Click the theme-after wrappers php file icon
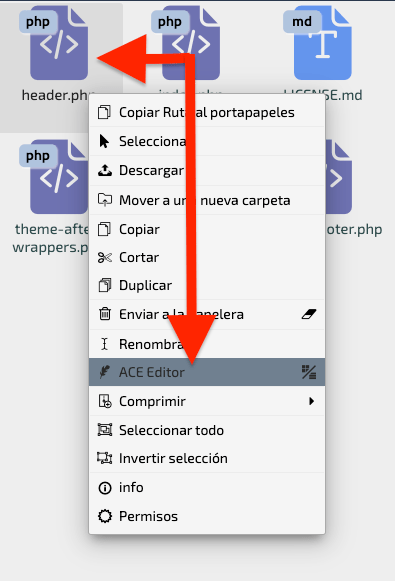 (54, 177)
